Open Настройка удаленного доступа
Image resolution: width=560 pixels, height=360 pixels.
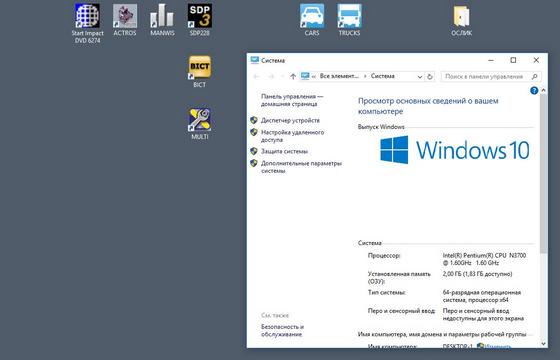click(x=292, y=136)
